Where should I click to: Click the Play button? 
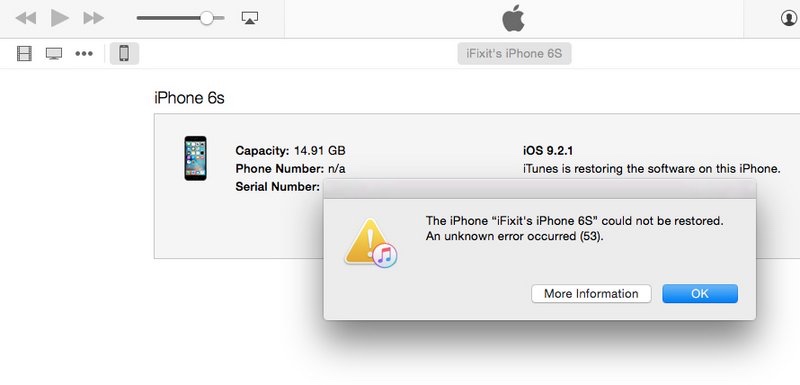60,18
